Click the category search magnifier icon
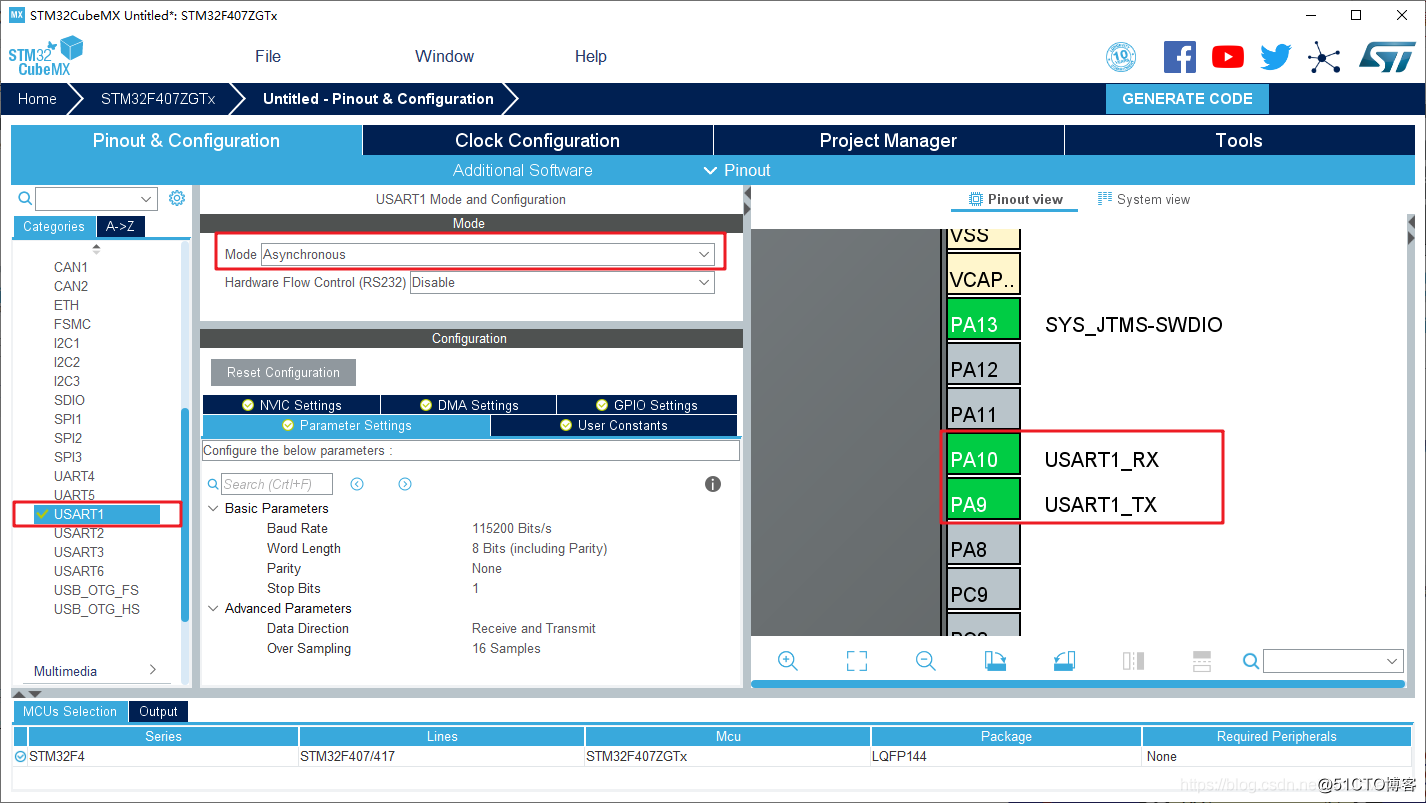Viewport: 1426px width, 803px height. [x=25, y=199]
